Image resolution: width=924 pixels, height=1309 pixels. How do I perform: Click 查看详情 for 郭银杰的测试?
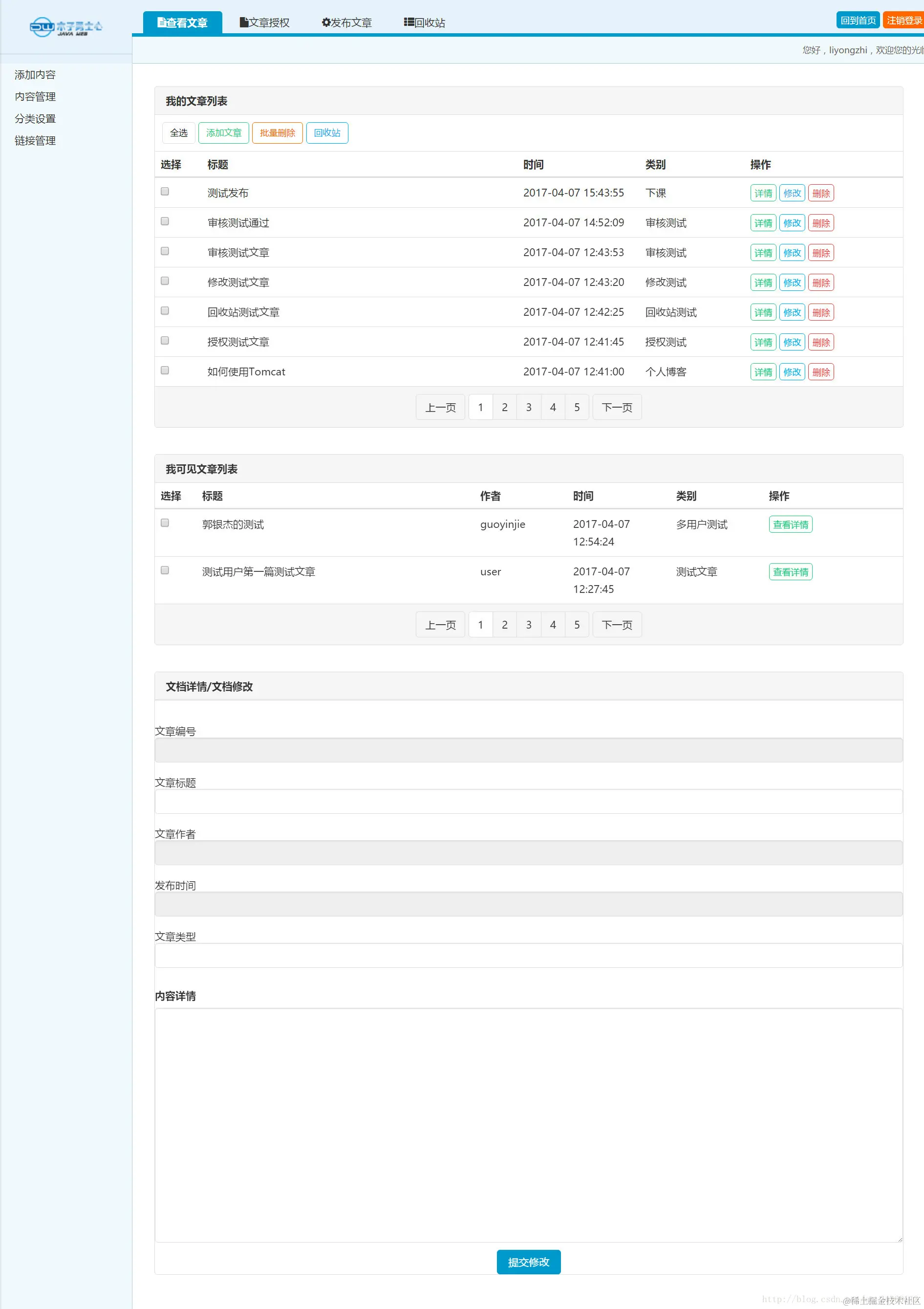click(x=790, y=524)
